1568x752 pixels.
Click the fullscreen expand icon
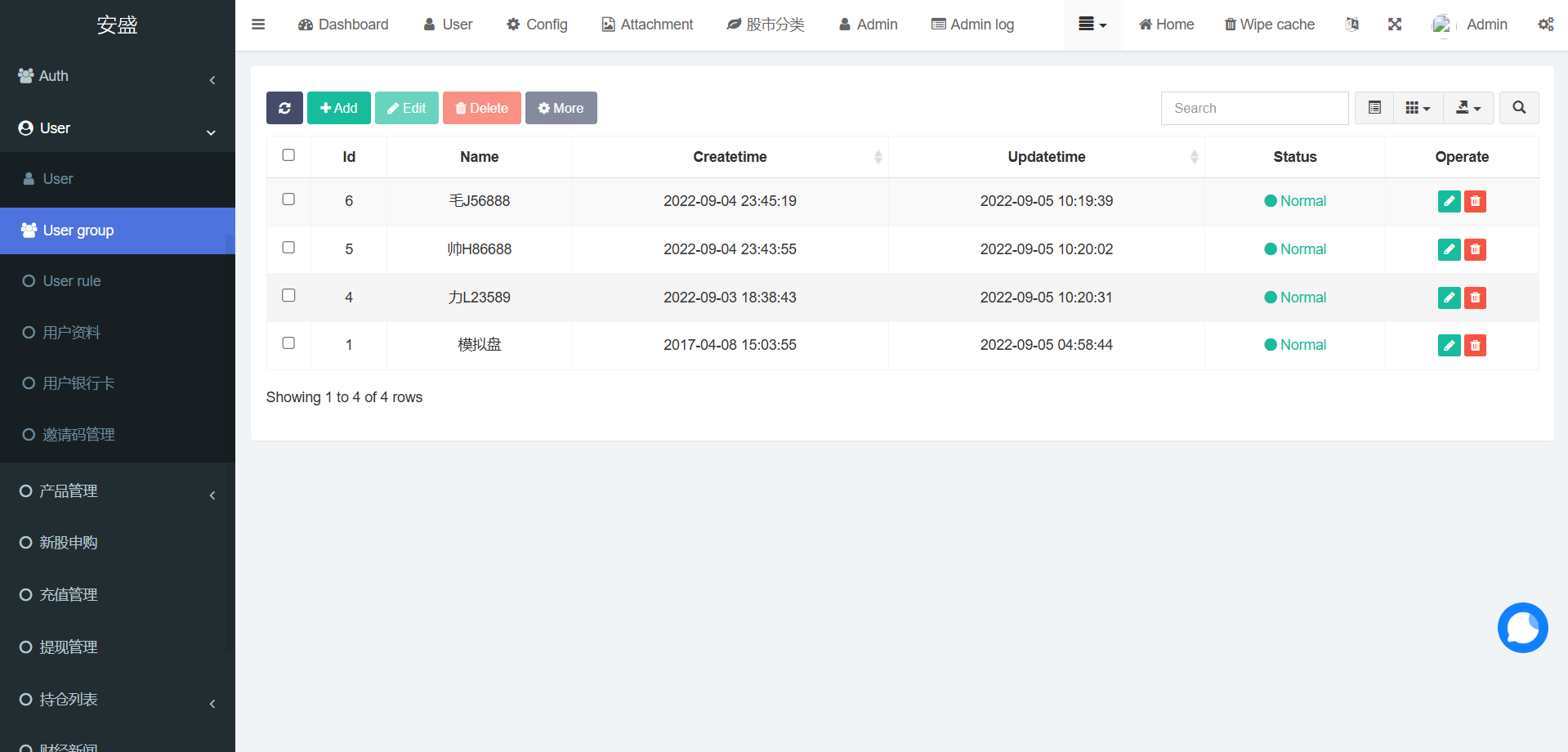[1395, 25]
